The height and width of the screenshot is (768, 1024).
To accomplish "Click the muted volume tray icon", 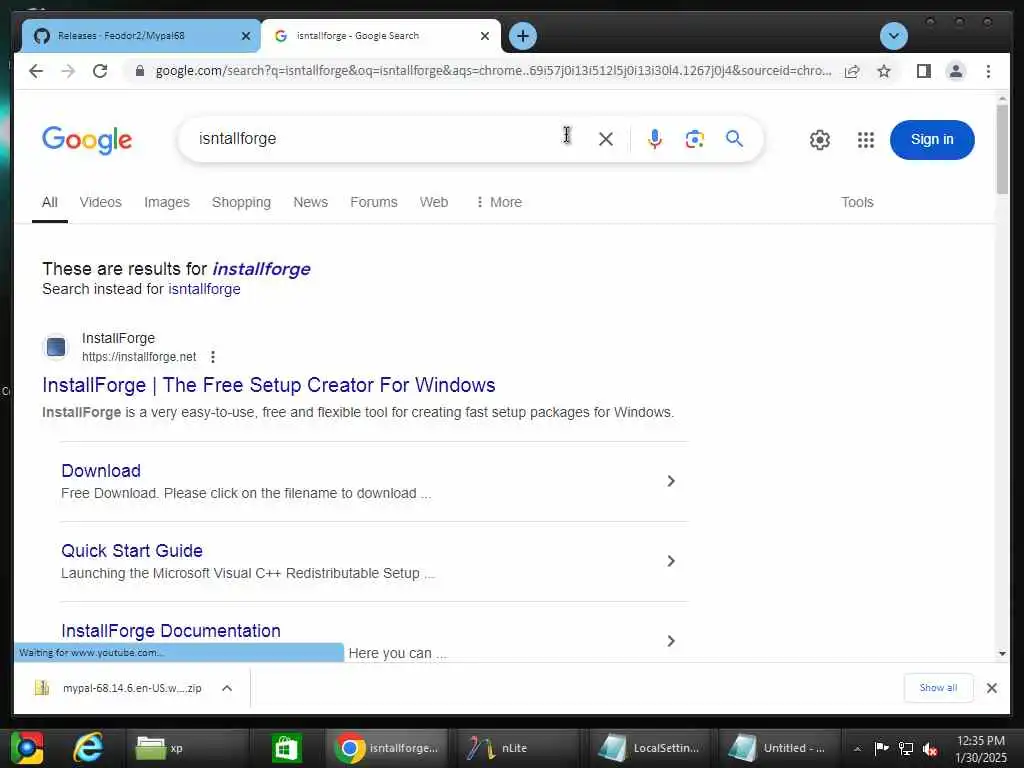I will pyautogui.click(x=930, y=748).
